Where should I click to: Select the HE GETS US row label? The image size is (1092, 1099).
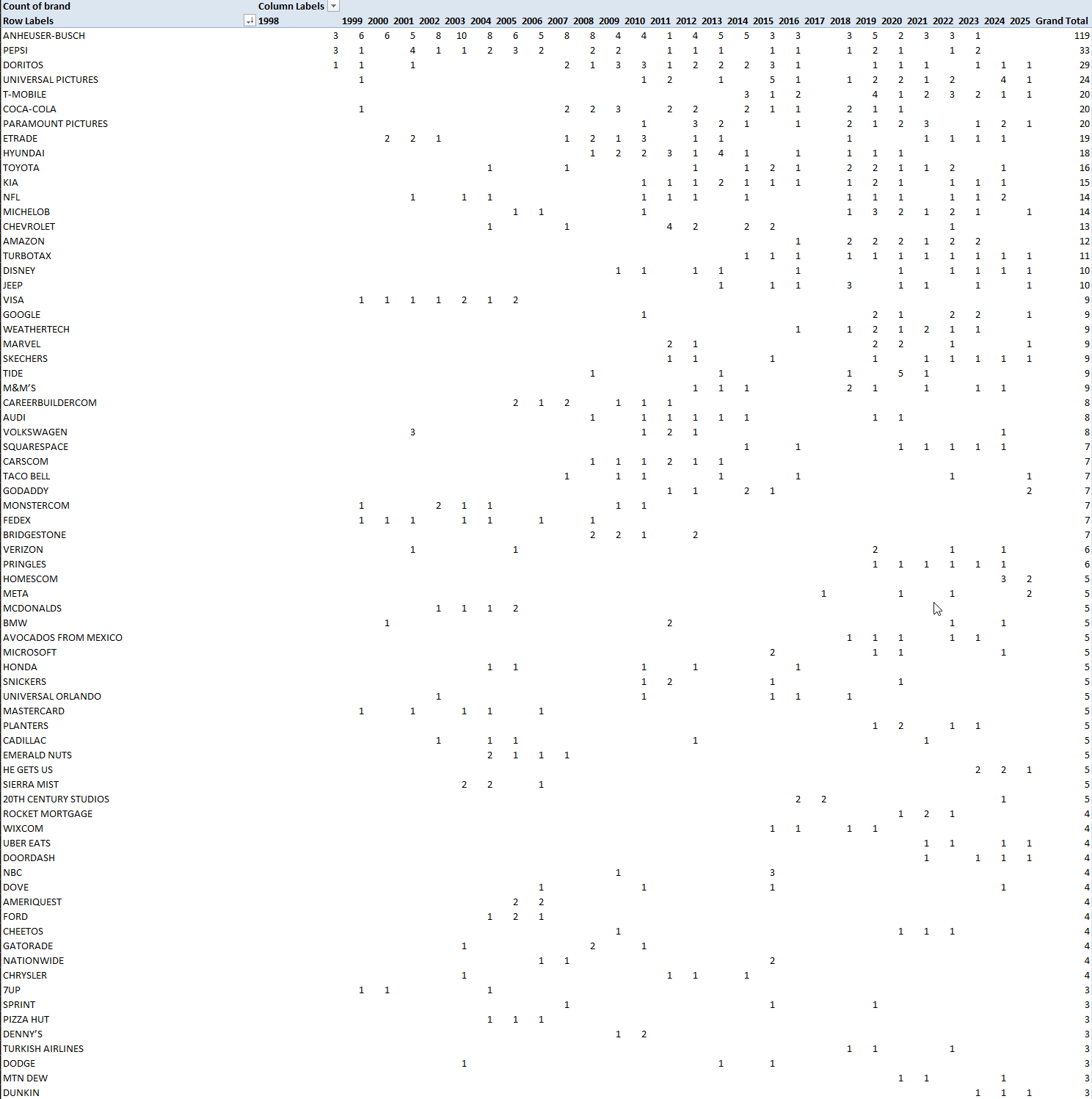pos(28,769)
